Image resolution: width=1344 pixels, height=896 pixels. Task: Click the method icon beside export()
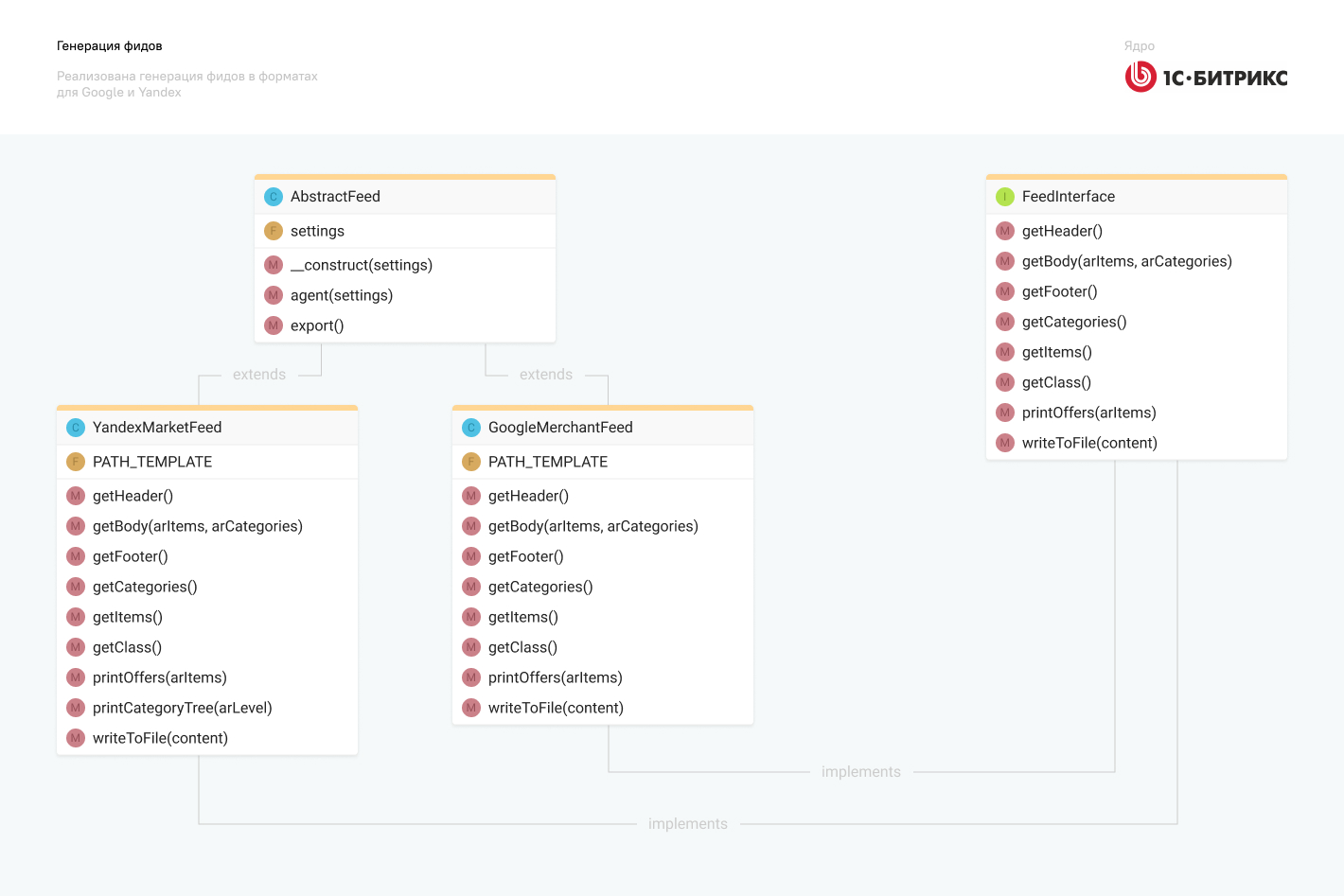pos(274,325)
